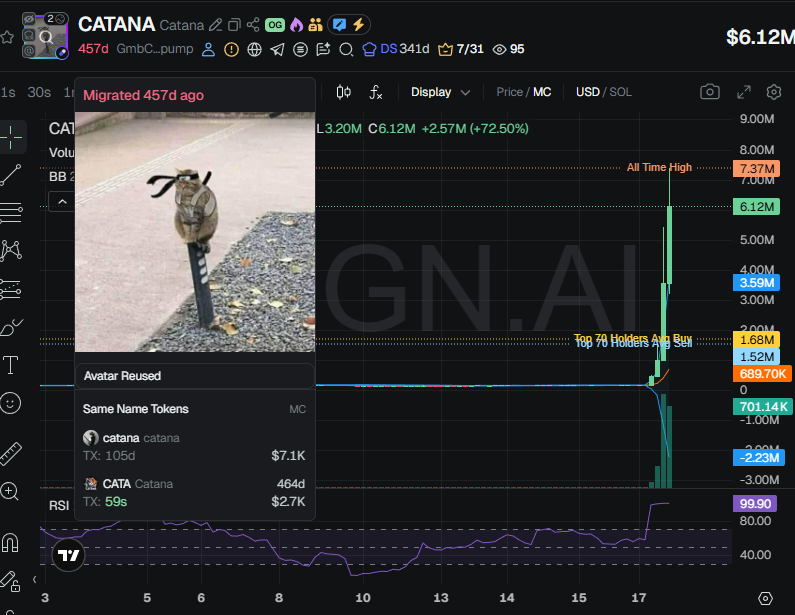795x615 pixels.
Task: Click the purple RSI 99.90 value label
Action: coord(754,503)
